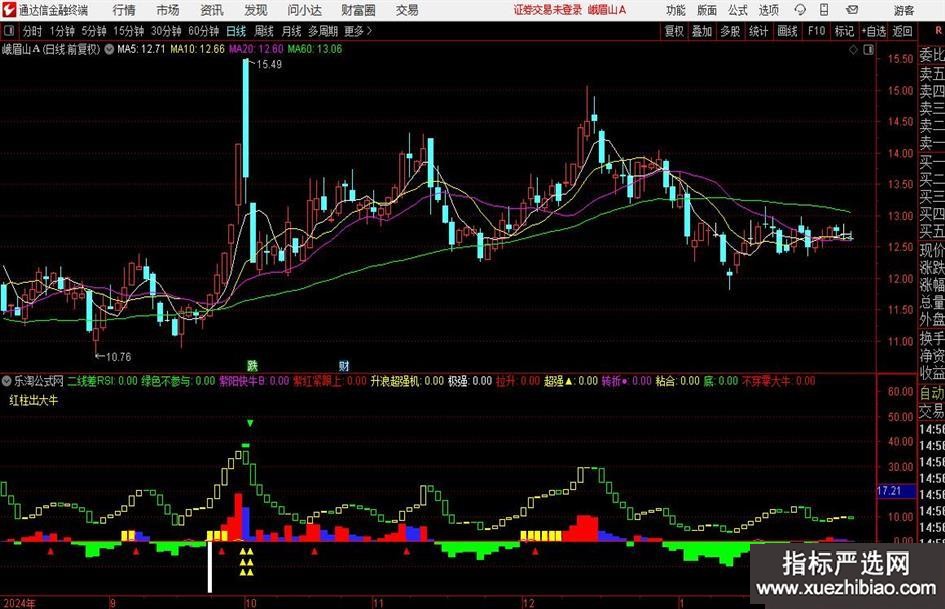The image size is (945, 609).
Task: Switch to the 周线 weekly chart tab
Action: coord(264,31)
